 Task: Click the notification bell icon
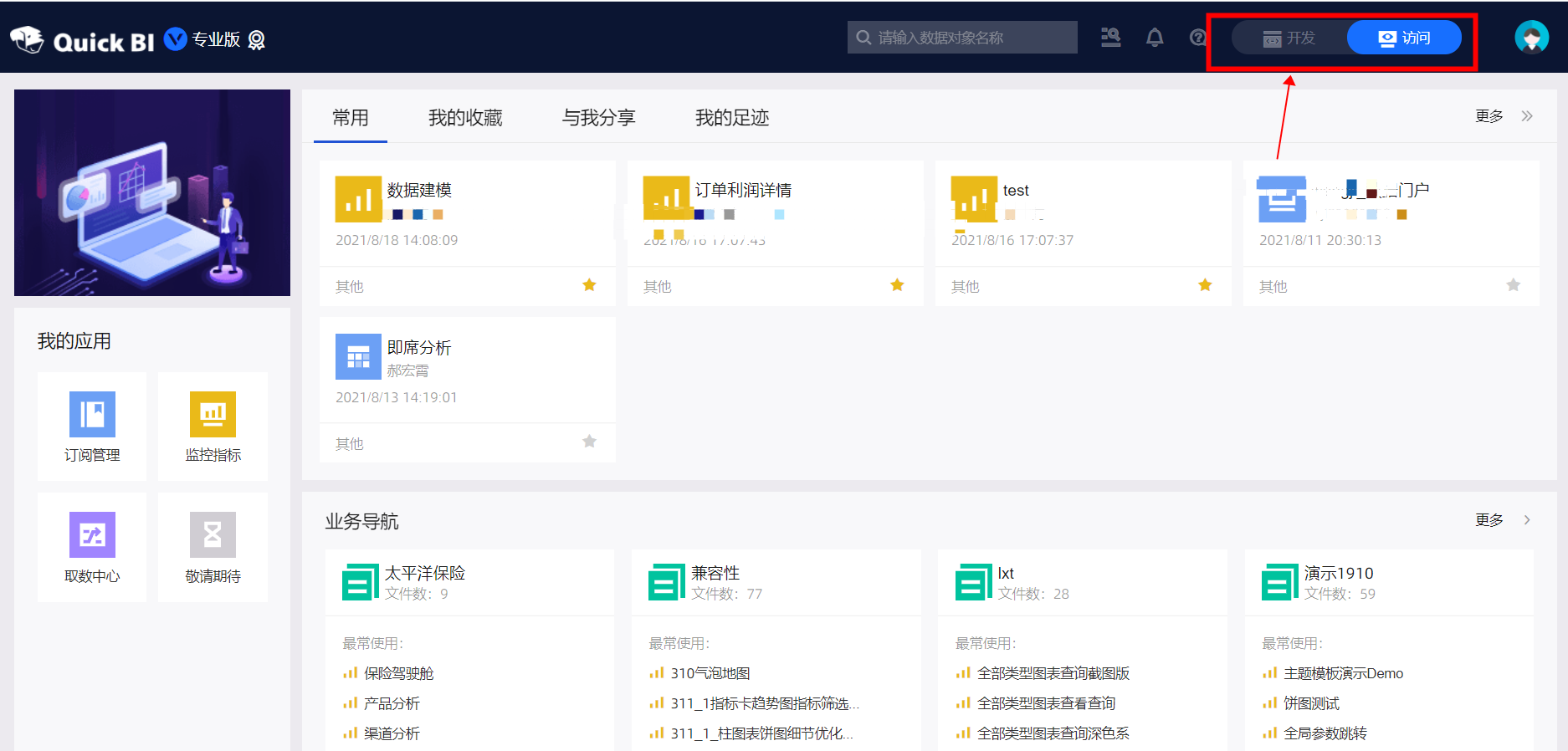(1155, 38)
